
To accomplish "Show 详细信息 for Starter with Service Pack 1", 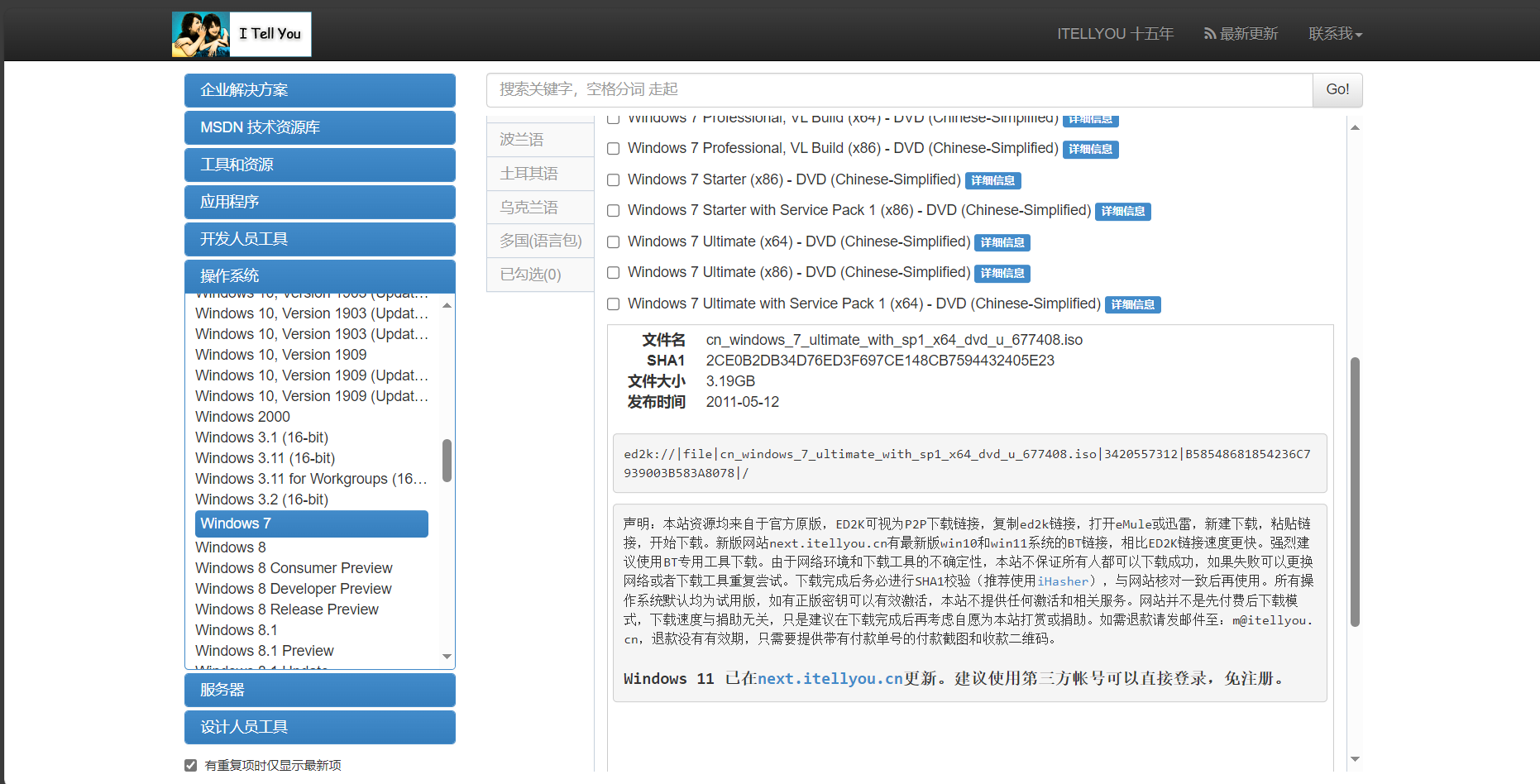I will point(1122,212).
